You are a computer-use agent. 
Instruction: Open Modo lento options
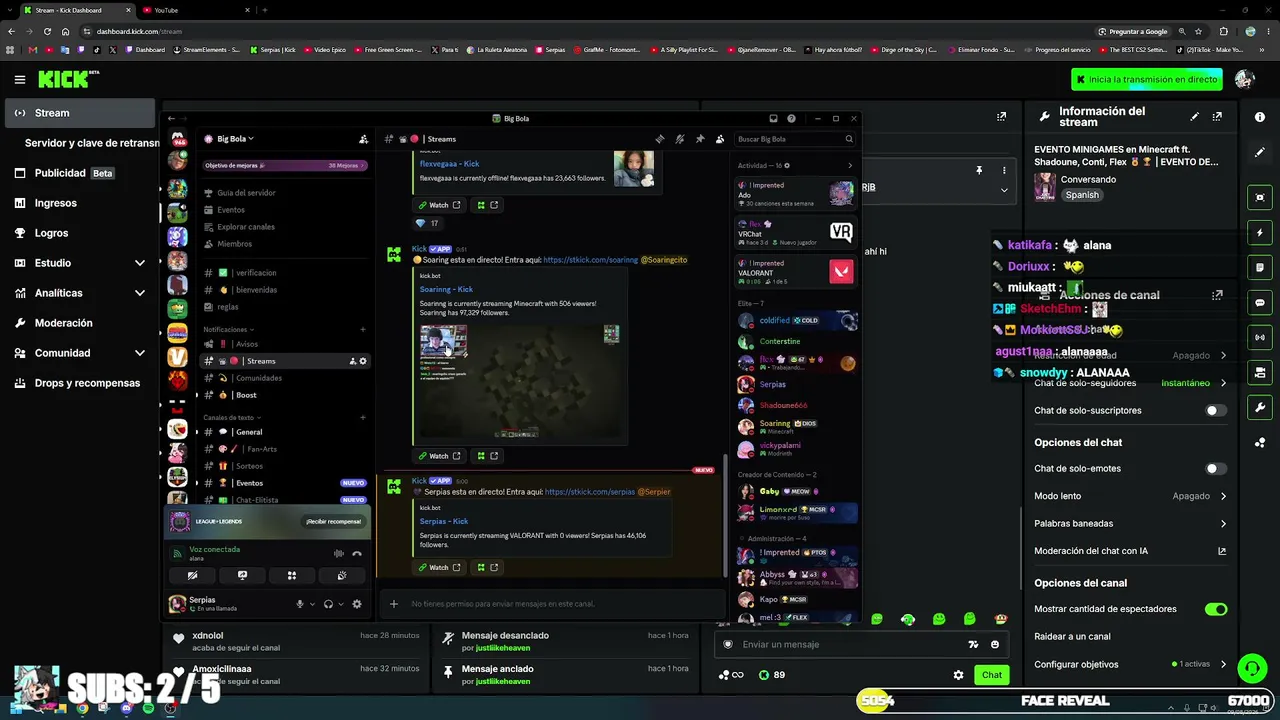(1130, 496)
